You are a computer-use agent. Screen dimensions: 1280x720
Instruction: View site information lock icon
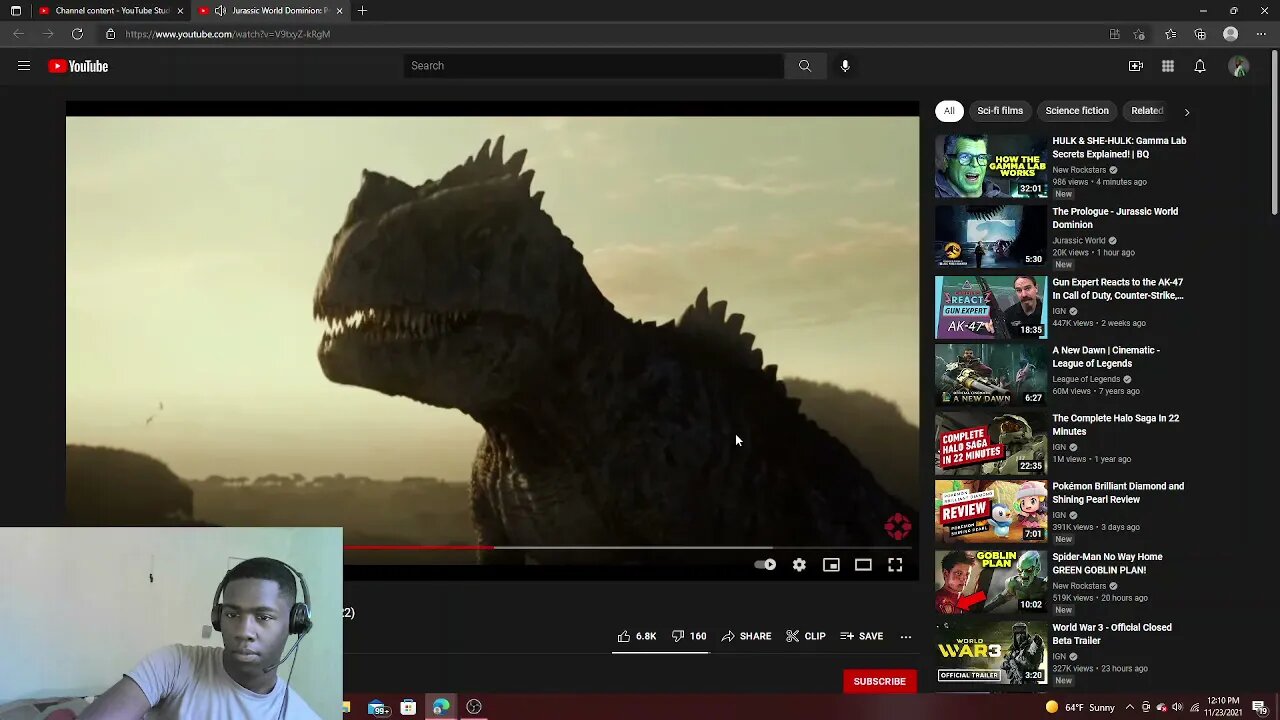click(x=111, y=34)
